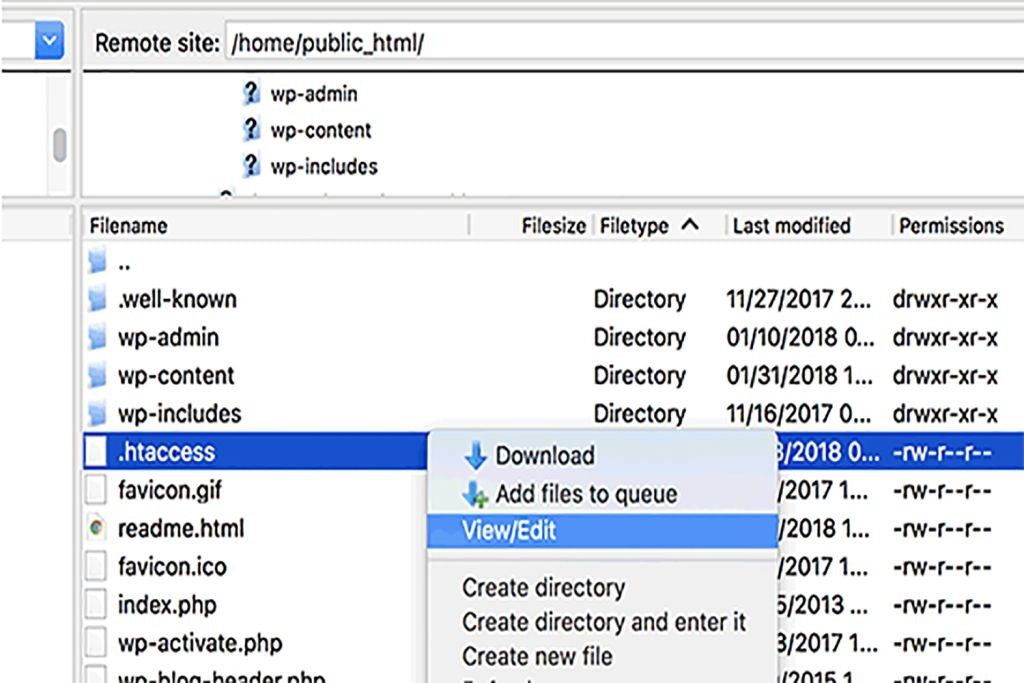Select the index.php file name
1024x683 pixels.
click(x=167, y=605)
